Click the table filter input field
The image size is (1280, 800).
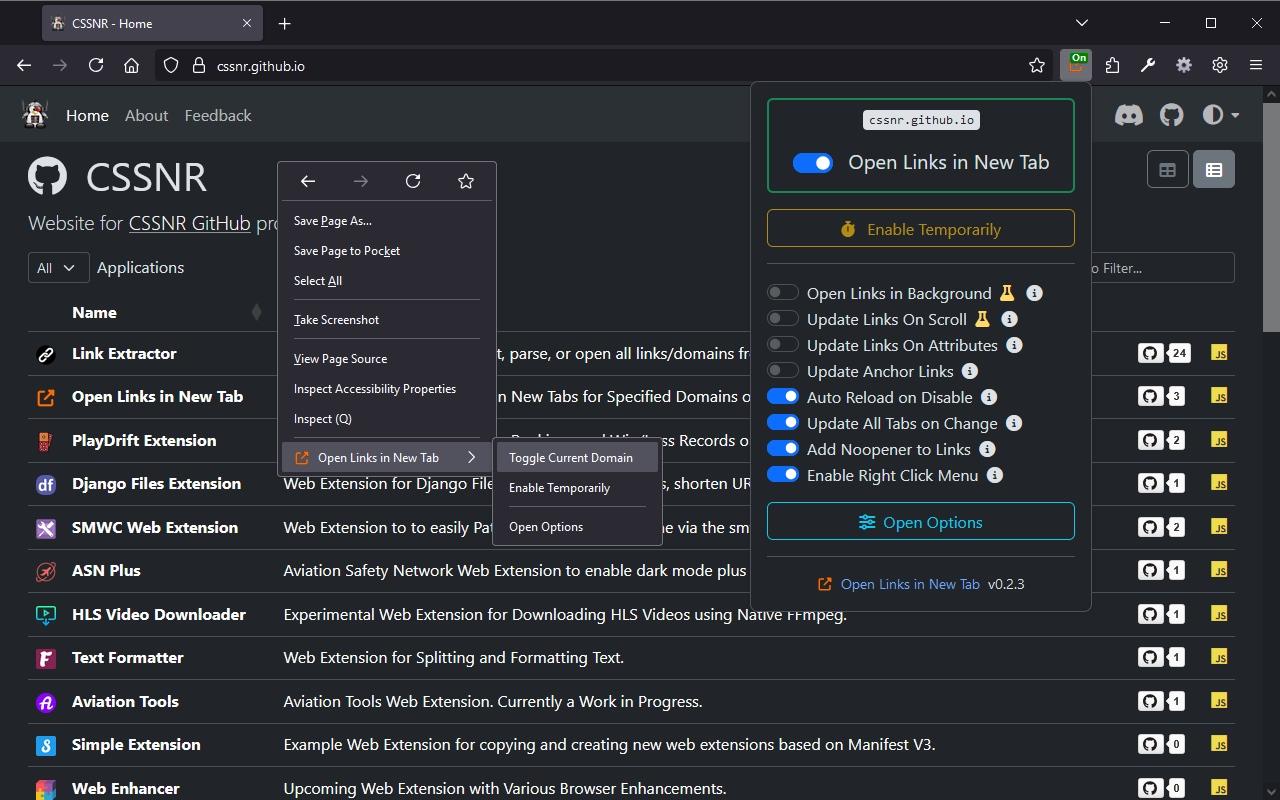tap(1162, 268)
